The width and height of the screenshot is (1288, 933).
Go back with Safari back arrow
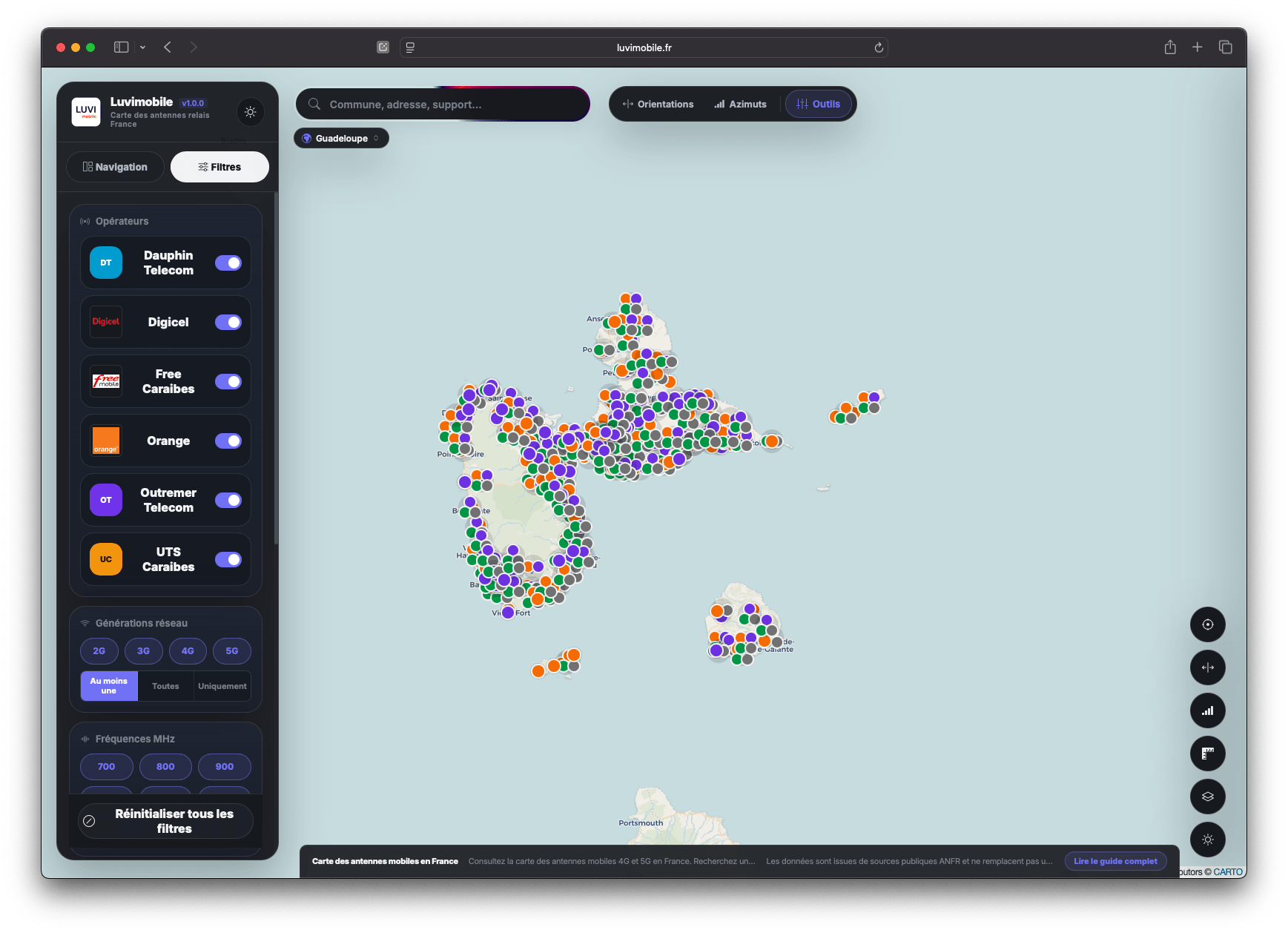pos(168,47)
